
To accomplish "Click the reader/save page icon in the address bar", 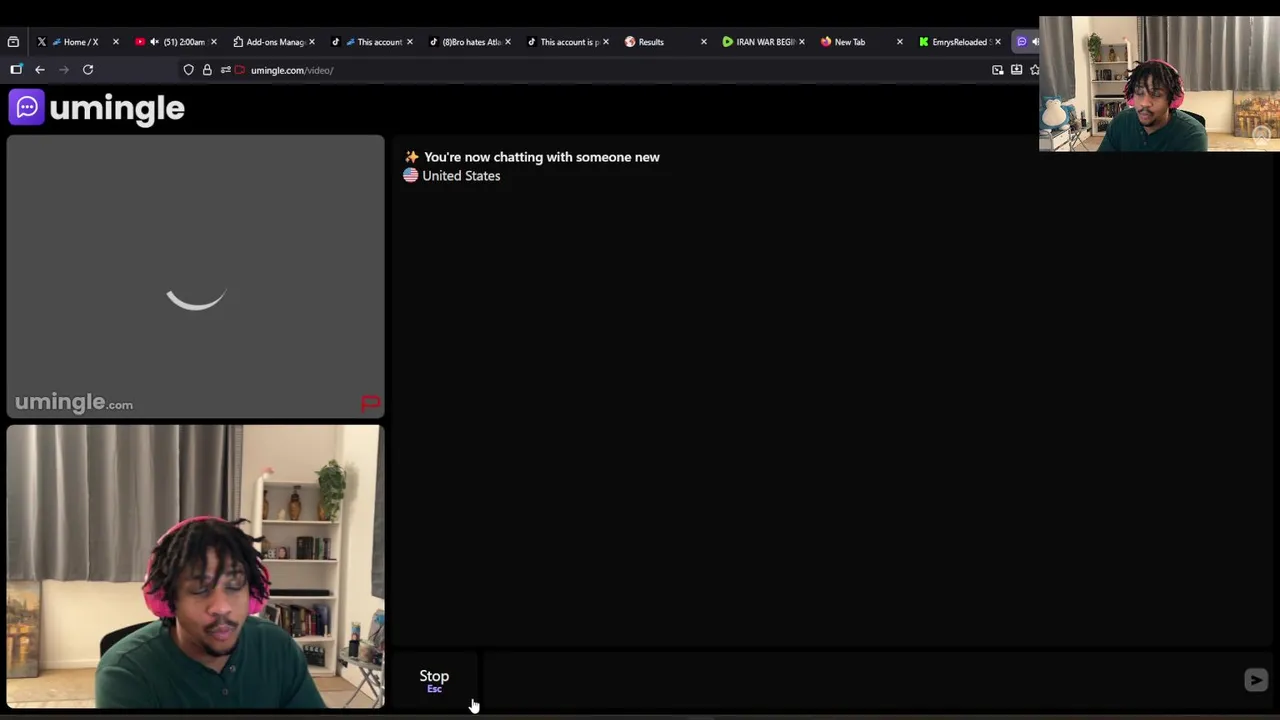I will [x=1016, y=70].
